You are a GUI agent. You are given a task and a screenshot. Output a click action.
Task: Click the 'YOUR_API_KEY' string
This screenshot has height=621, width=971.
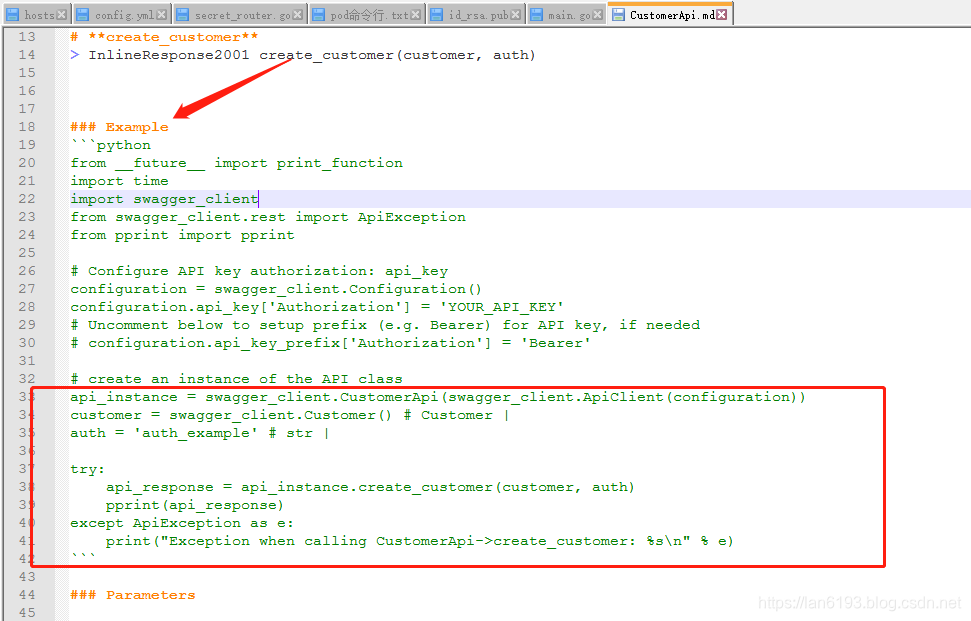coord(502,306)
